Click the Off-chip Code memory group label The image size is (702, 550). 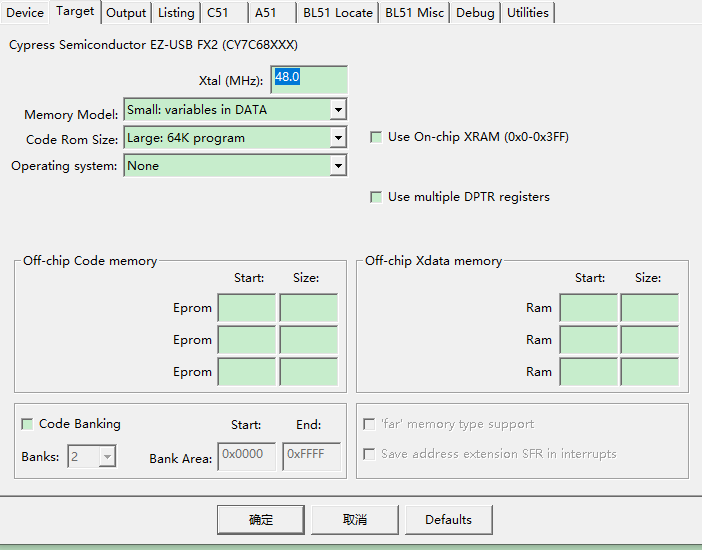90,261
